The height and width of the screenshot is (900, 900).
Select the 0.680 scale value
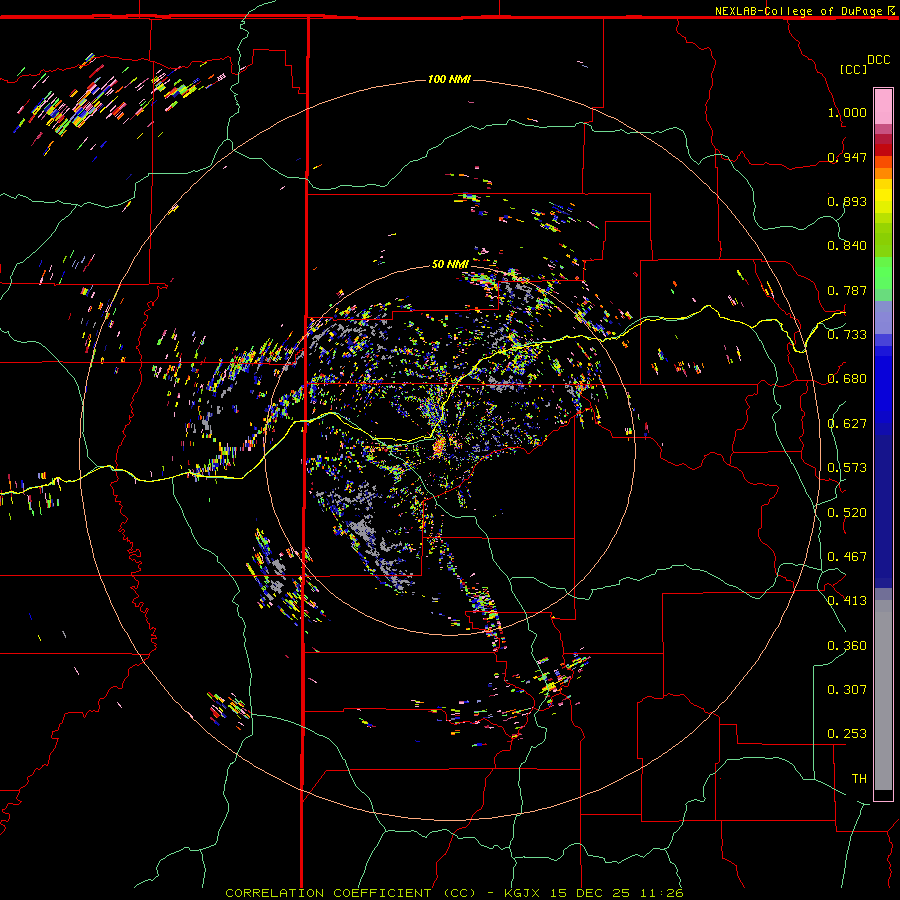tap(847, 379)
